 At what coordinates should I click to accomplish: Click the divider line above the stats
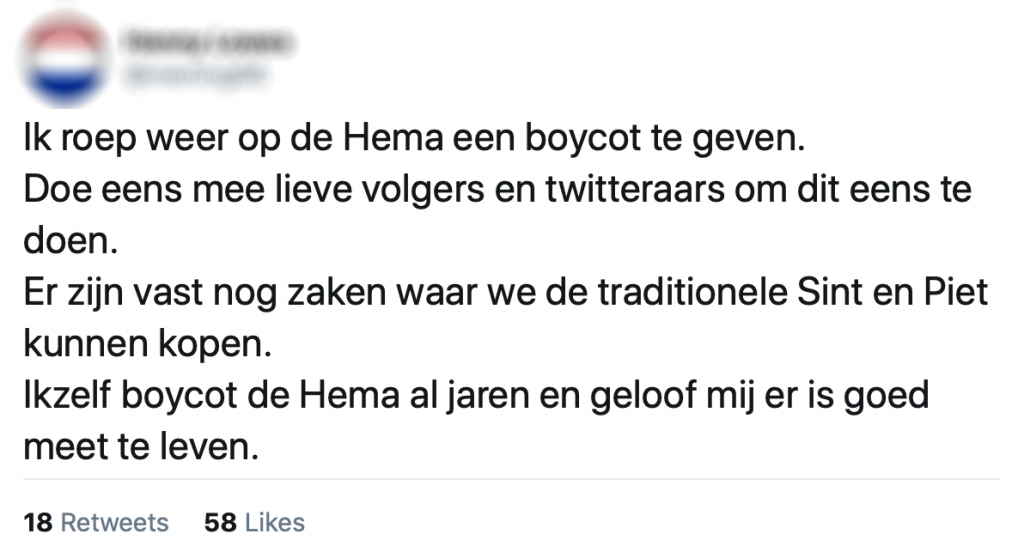(512, 480)
